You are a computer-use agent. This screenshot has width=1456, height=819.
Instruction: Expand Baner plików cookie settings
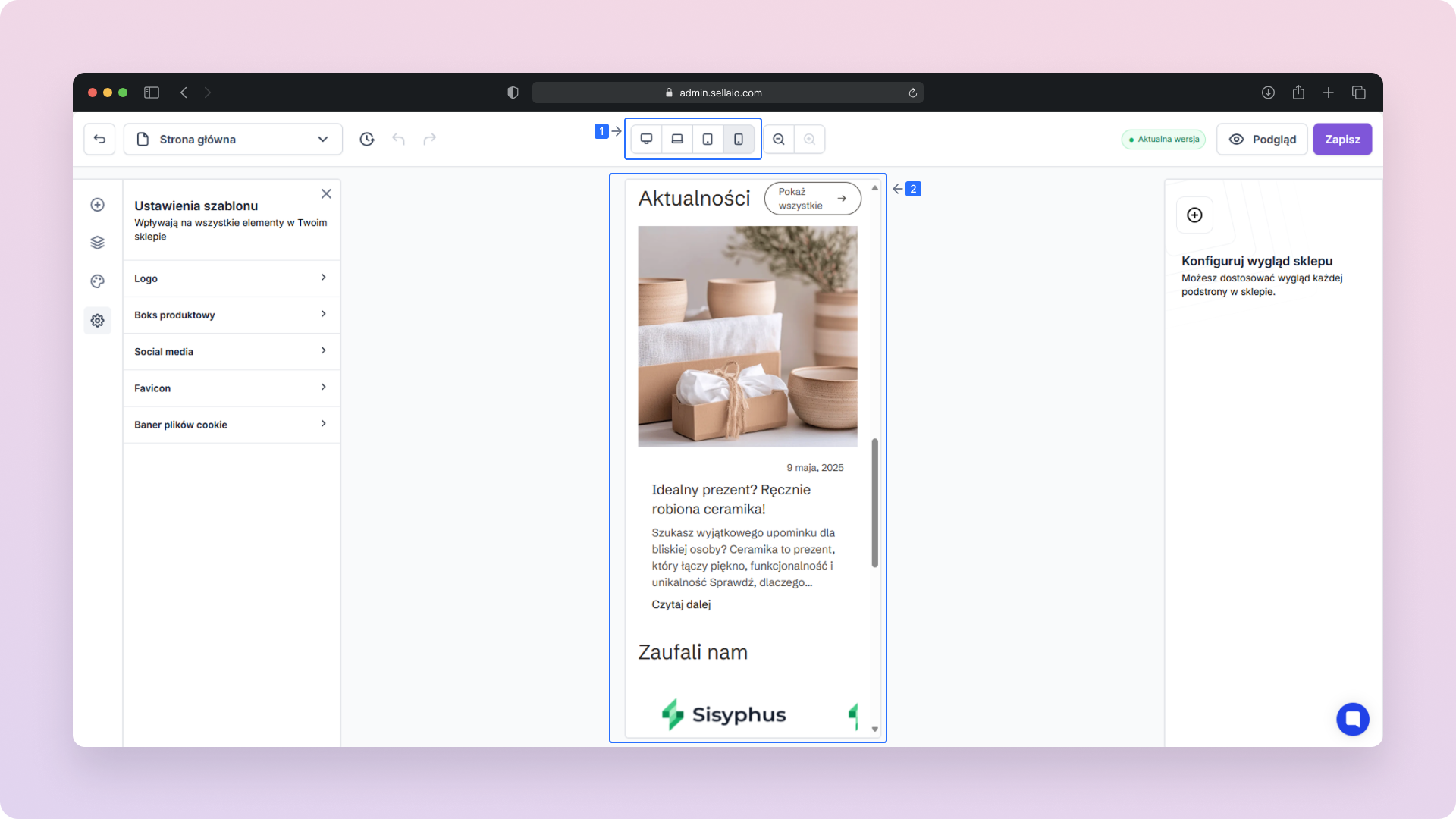[231, 424]
